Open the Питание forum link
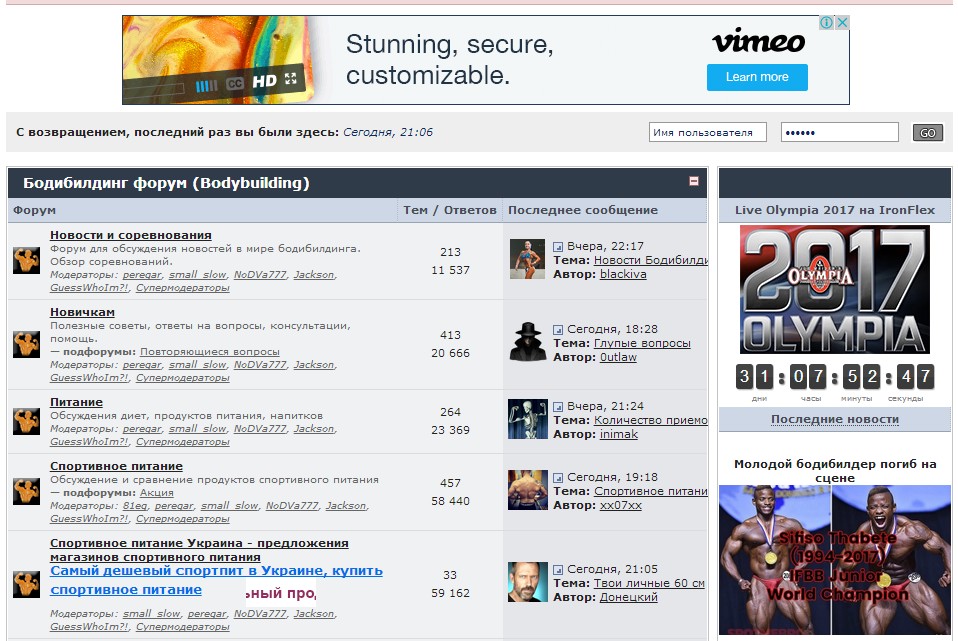 coord(77,403)
